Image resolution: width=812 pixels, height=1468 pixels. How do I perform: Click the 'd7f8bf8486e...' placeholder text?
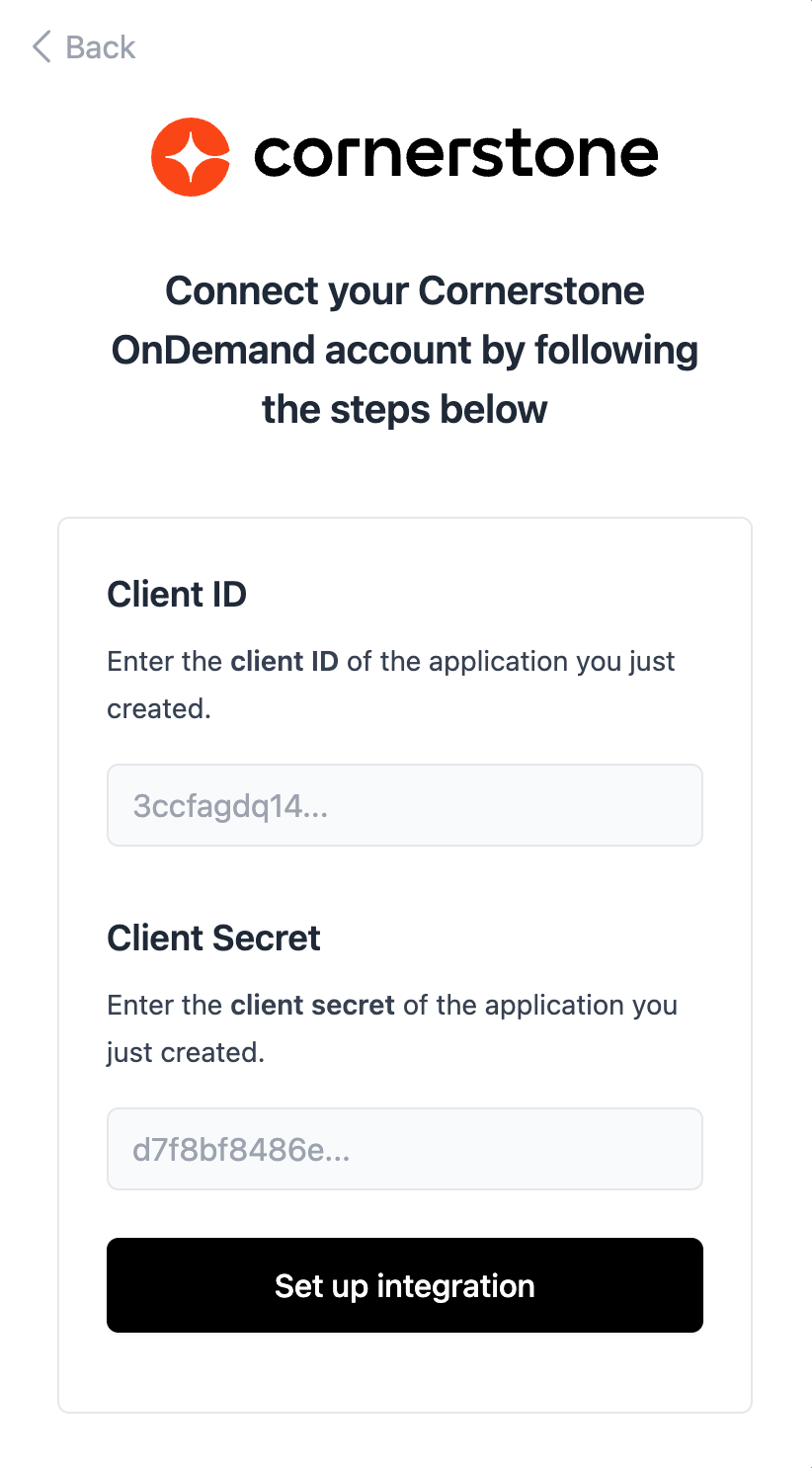pyautogui.click(x=241, y=1150)
